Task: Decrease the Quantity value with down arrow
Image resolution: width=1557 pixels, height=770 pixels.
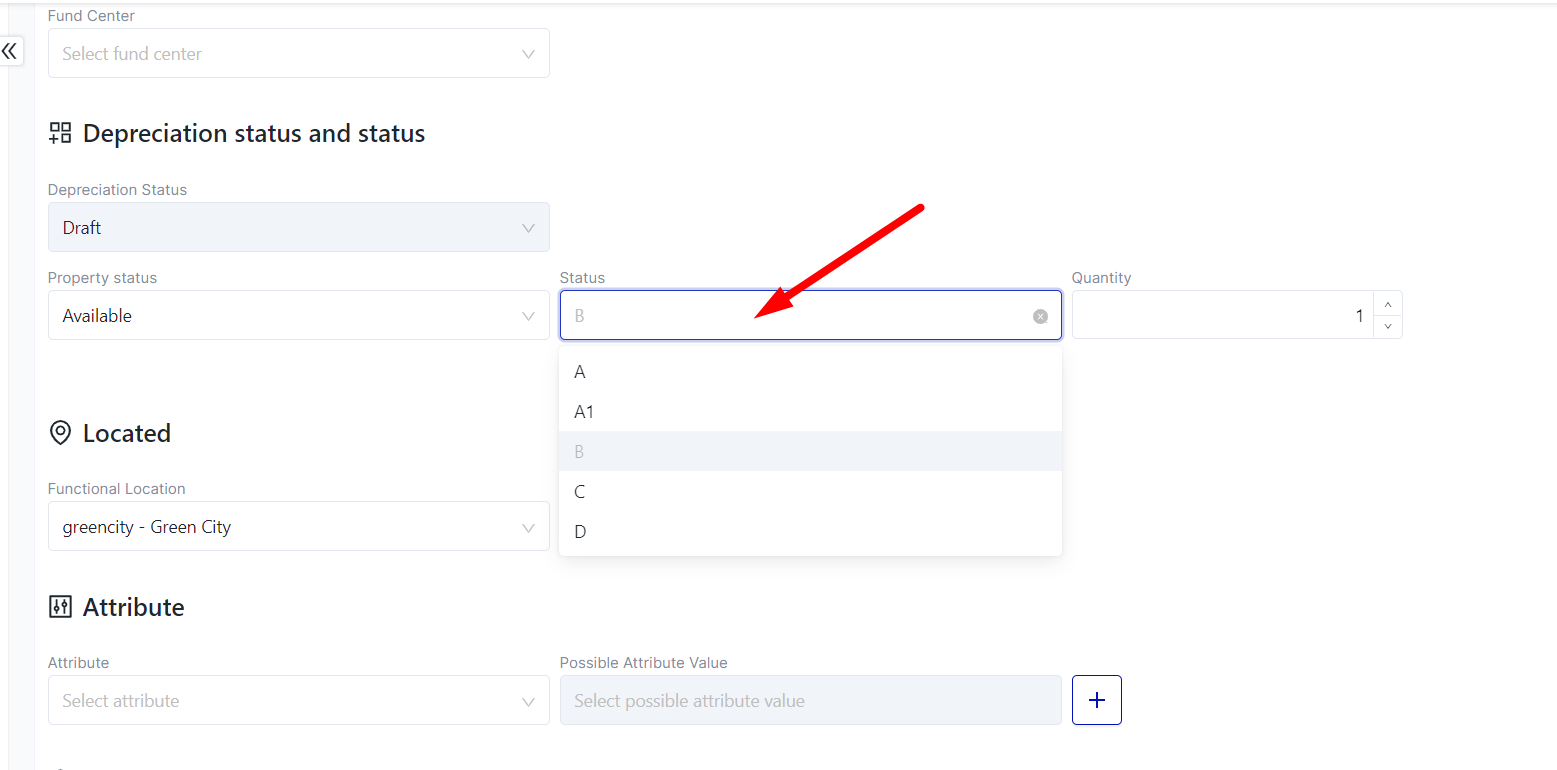Action: [1387, 327]
